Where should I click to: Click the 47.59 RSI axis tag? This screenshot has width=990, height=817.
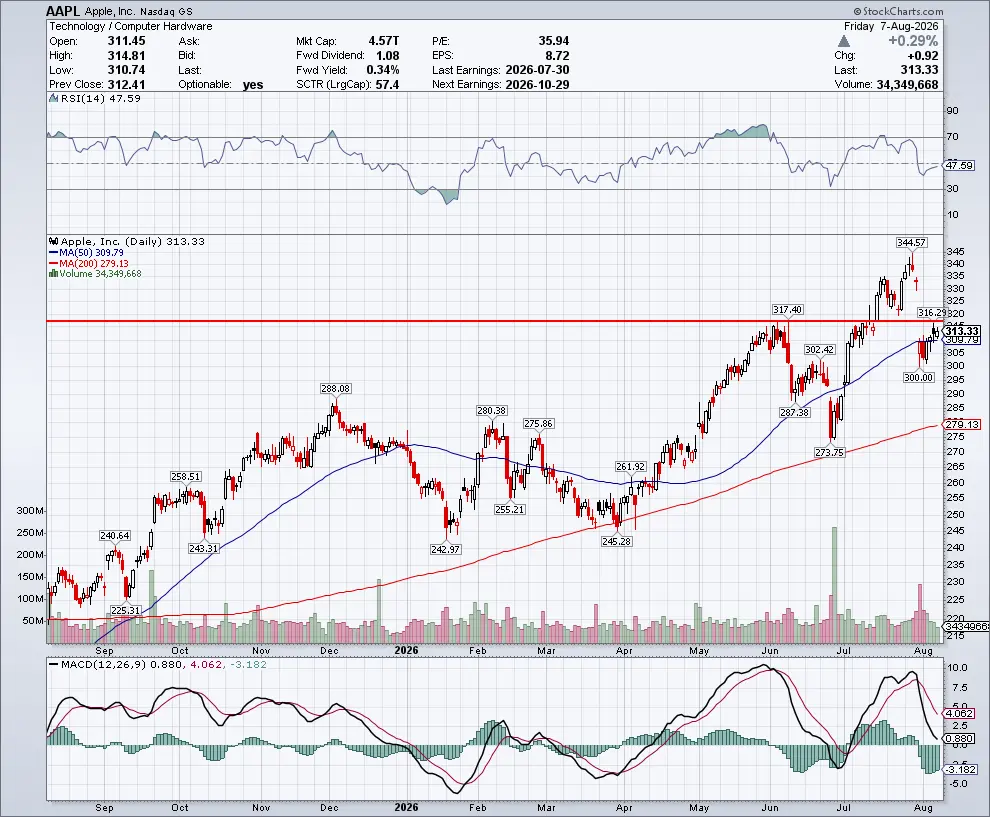point(959,165)
